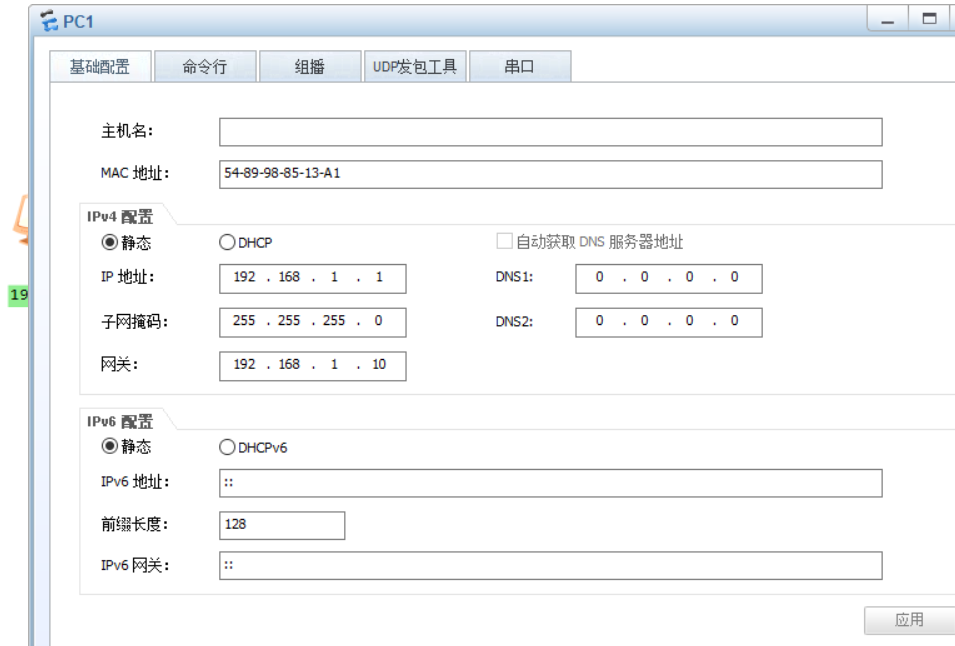This screenshot has height=646, width=955.
Task: Click the PC1 window title icon
Action: 49,21
